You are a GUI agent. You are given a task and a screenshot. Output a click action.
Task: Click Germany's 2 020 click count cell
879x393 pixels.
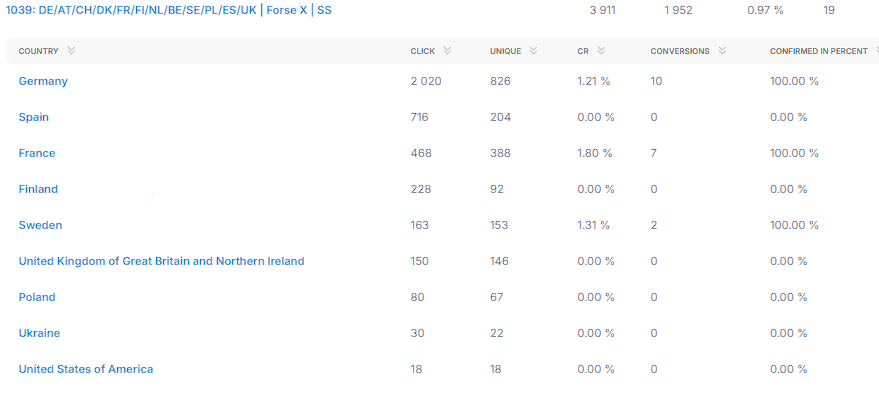[426, 81]
